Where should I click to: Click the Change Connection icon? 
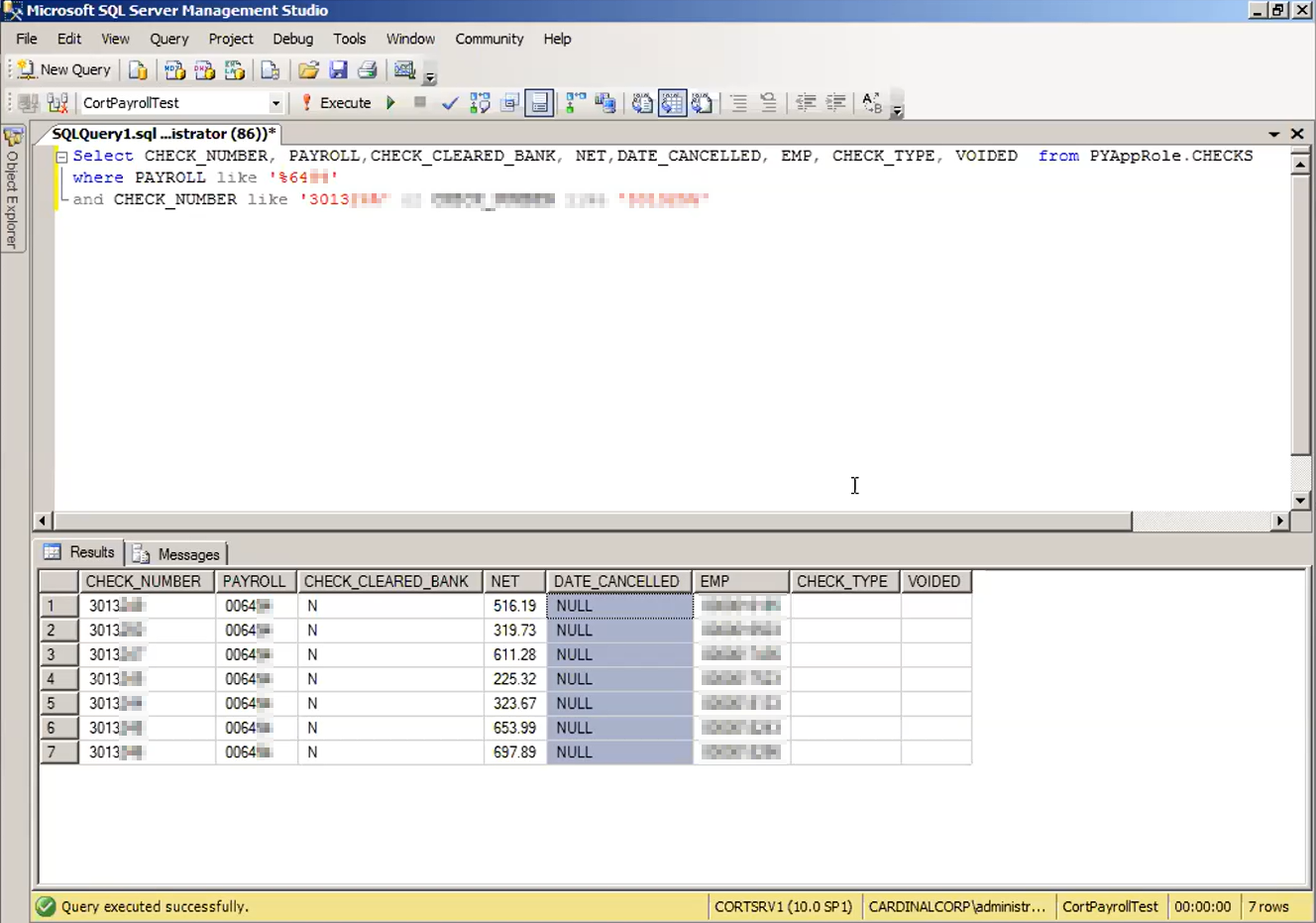tap(57, 103)
